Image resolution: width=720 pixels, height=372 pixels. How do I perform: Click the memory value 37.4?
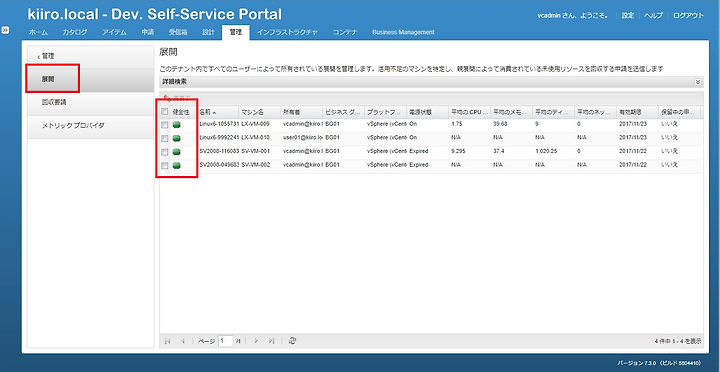499,151
